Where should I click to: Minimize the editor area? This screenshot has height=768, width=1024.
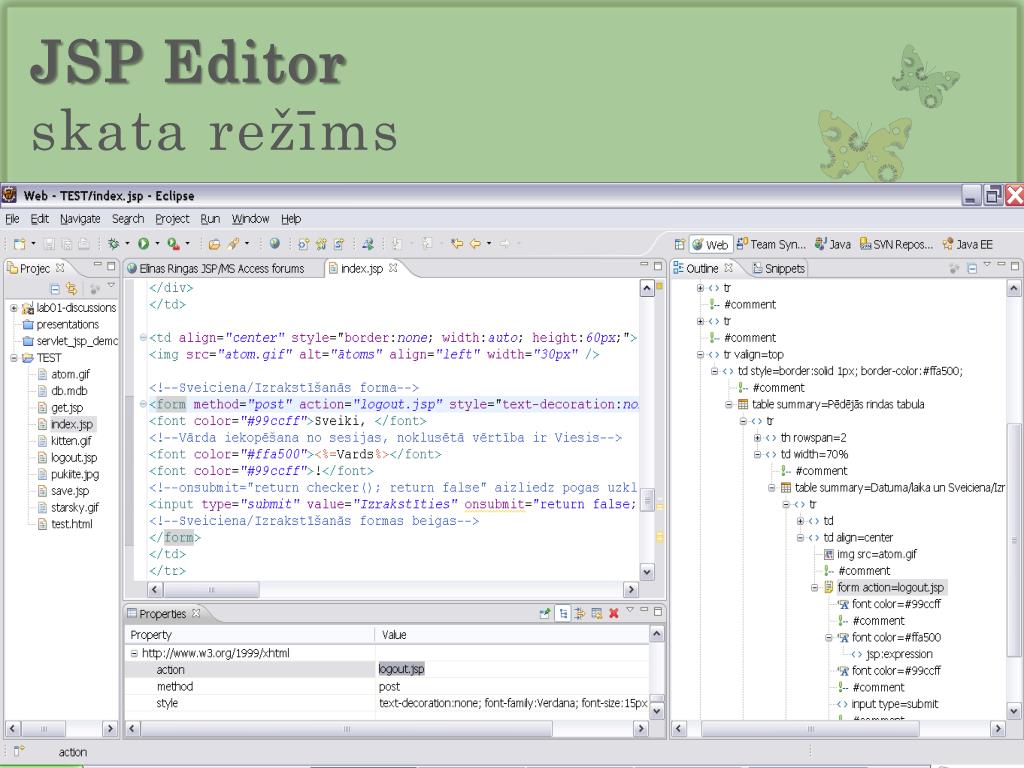[644, 265]
